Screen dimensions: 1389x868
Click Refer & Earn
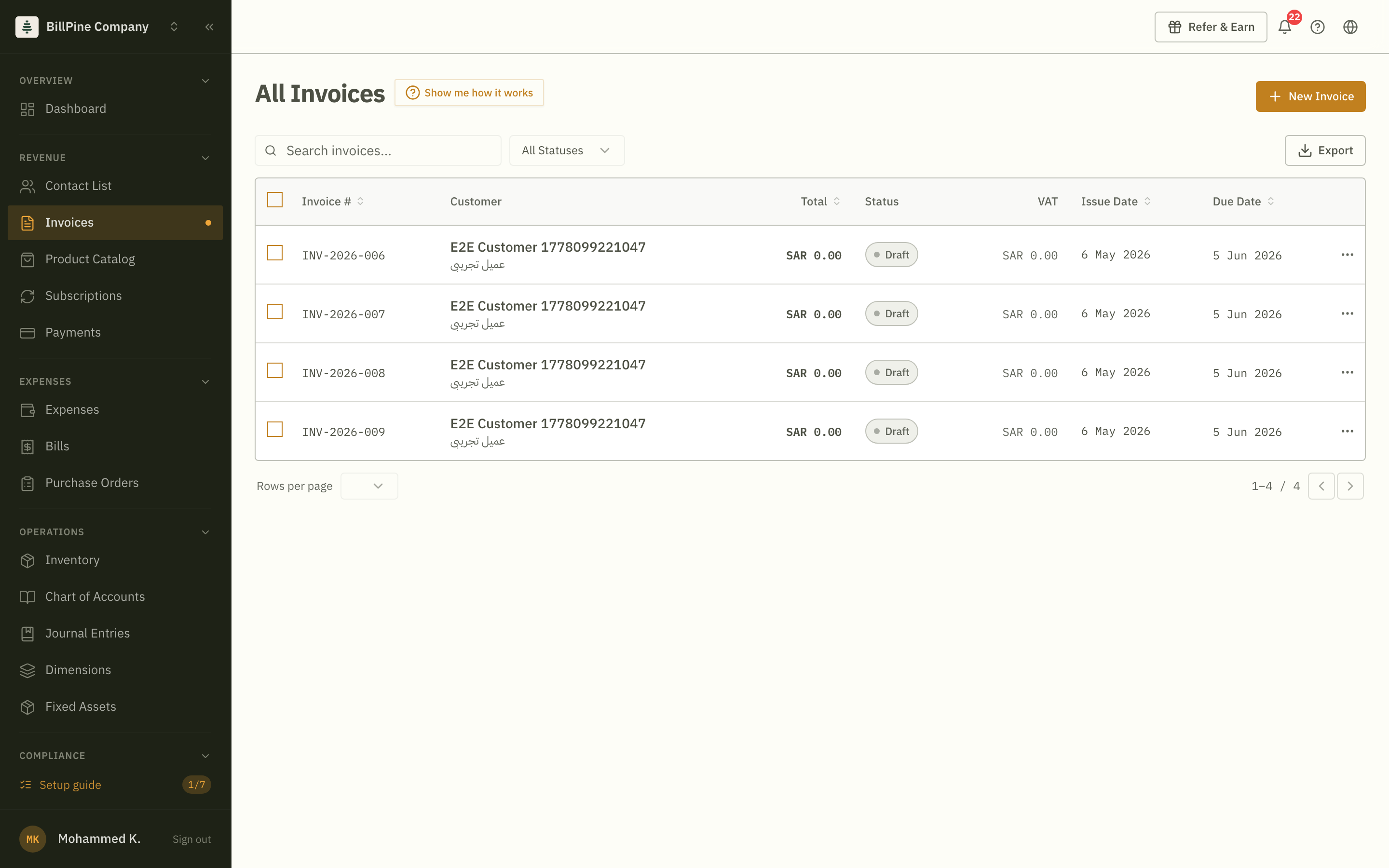[x=1211, y=27]
